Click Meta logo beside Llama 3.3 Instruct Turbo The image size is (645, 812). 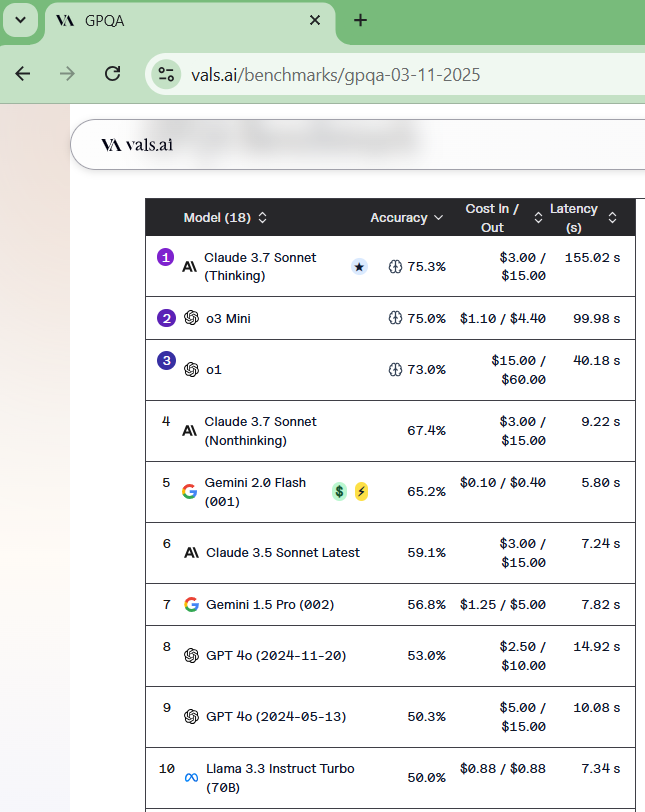pyautogui.click(x=192, y=778)
